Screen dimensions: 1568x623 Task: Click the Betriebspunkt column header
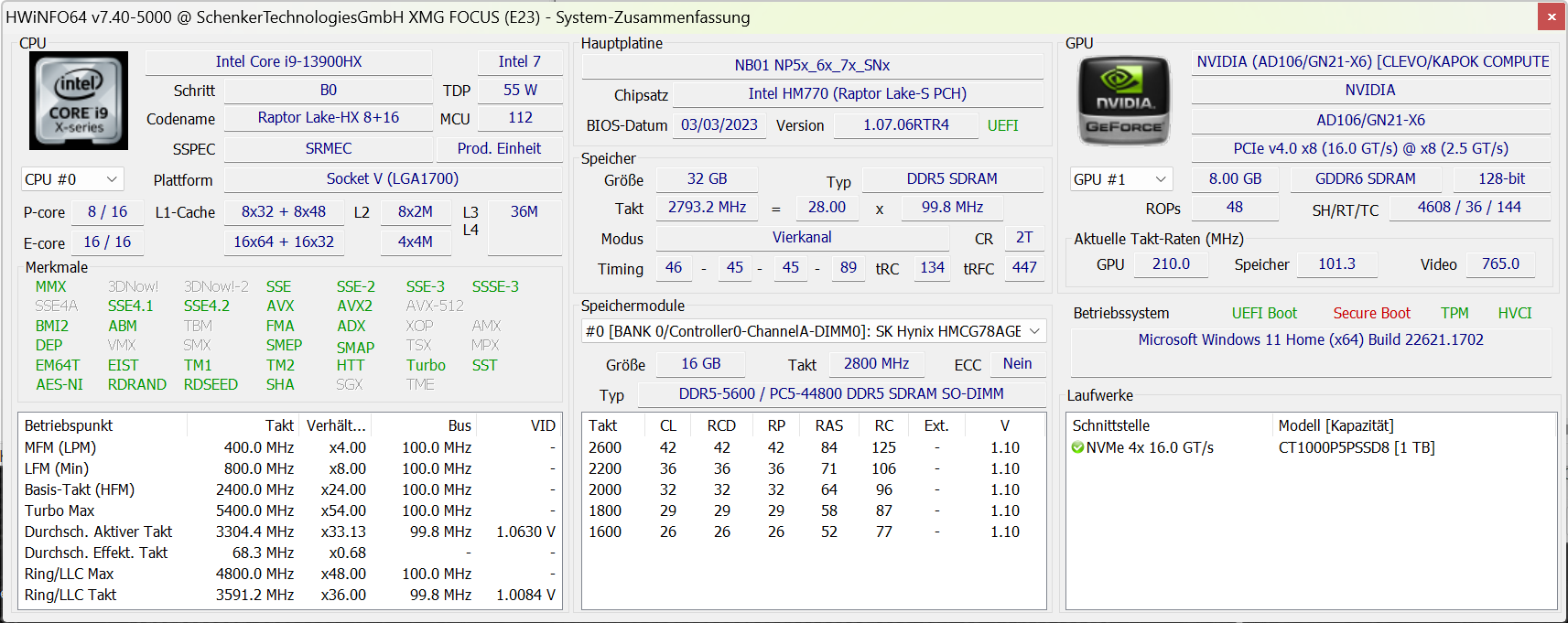(x=69, y=425)
